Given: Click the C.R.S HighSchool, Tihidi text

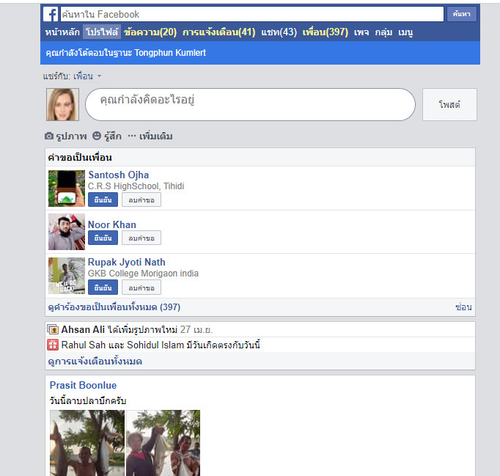Looking at the screenshot, I should click(x=136, y=186).
